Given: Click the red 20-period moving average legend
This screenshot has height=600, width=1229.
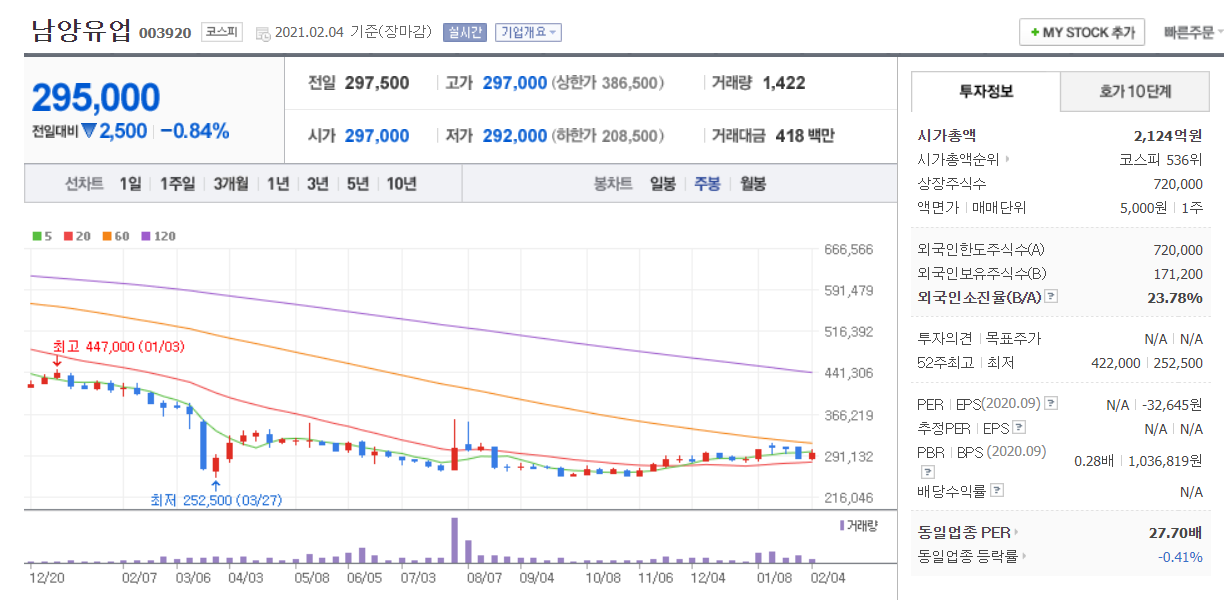Looking at the screenshot, I should pyautogui.click(x=77, y=236).
